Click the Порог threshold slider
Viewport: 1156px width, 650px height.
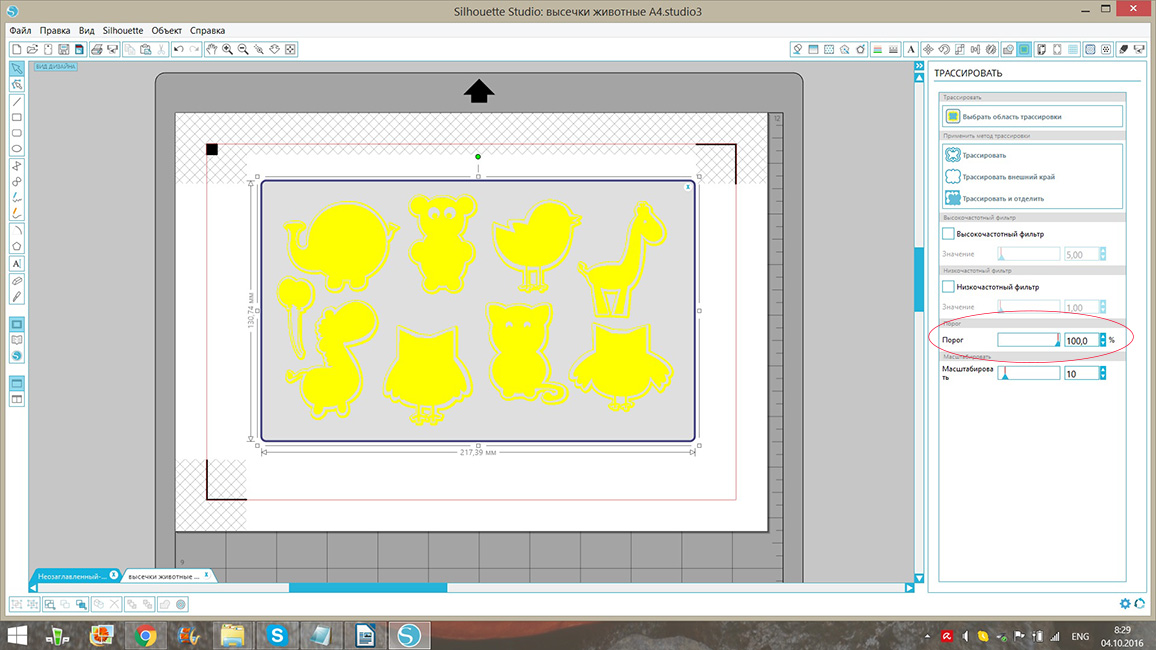1029,340
